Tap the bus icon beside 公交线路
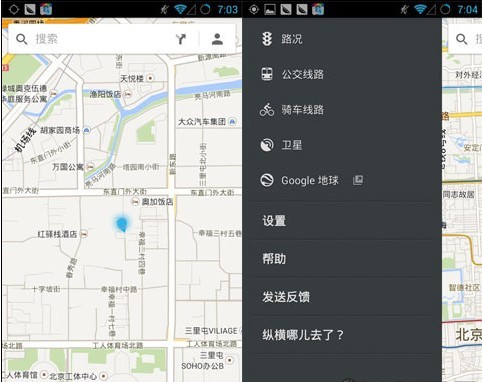Image resolution: width=482 pixels, height=382 pixels. pos(267,74)
